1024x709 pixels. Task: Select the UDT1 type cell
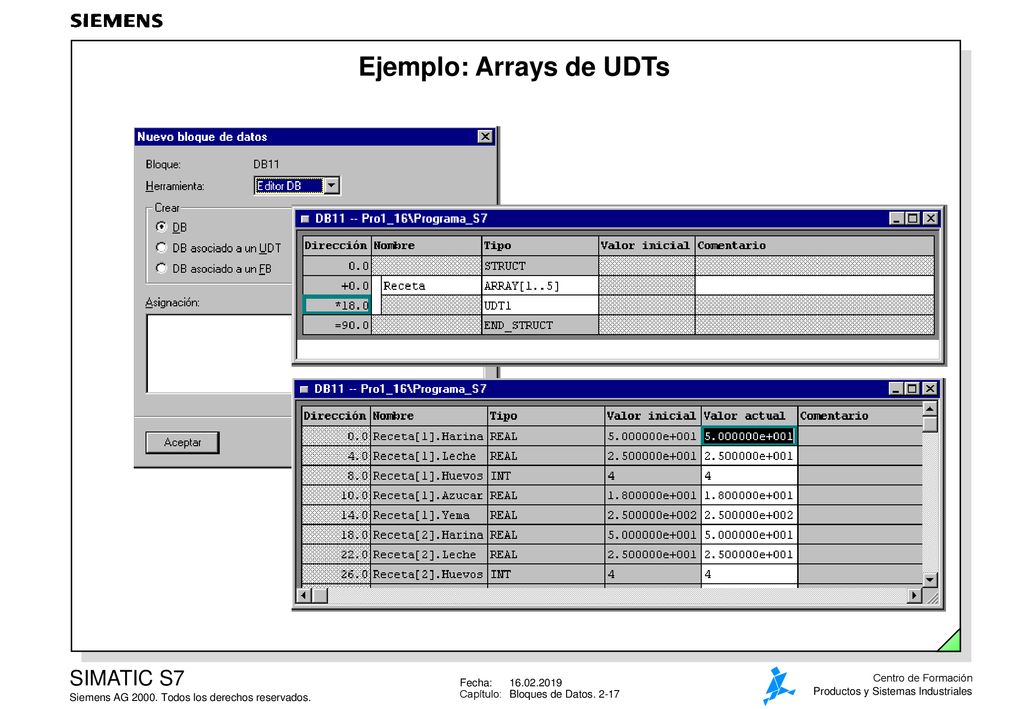click(539, 306)
